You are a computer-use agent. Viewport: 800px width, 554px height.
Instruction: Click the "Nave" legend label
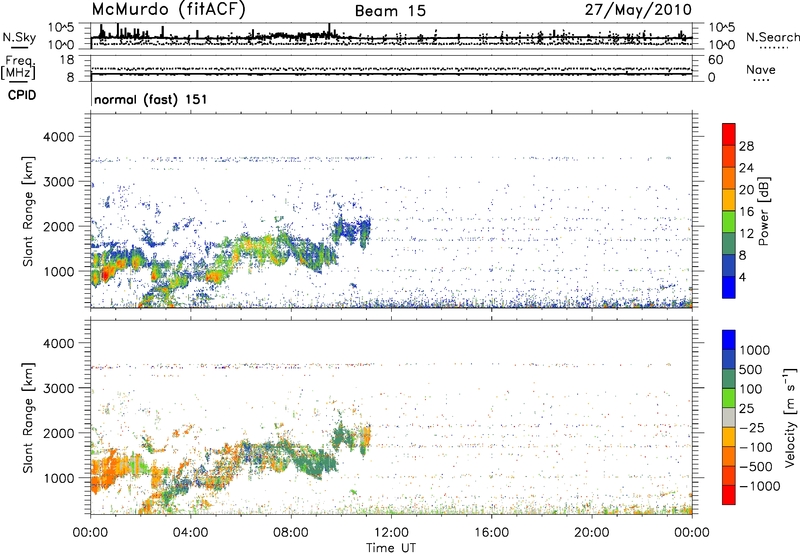tap(761, 70)
